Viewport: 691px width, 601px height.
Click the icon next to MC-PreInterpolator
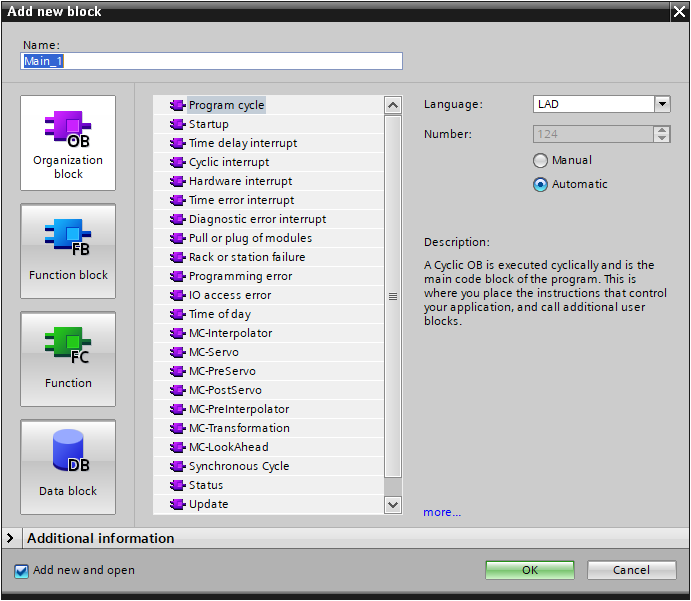coord(177,409)
